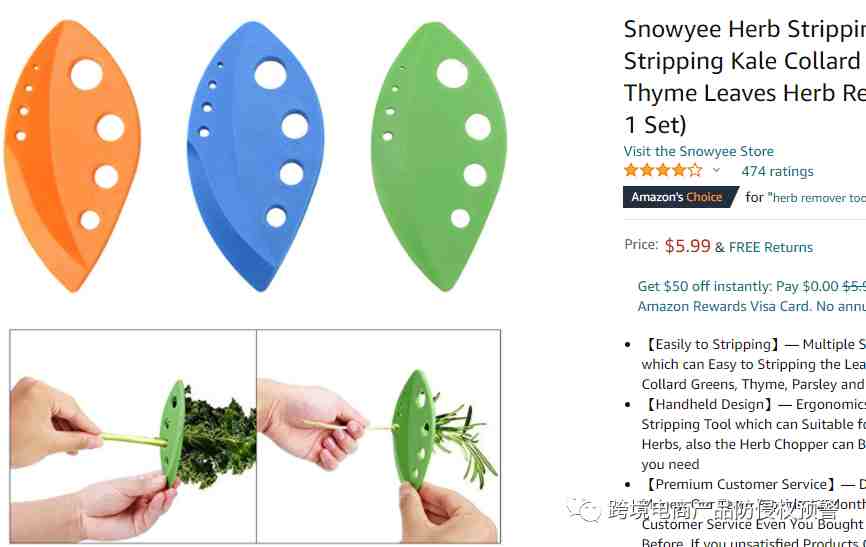
Task: Click the herb remover tool keyword link
Action: pos(817,198)
